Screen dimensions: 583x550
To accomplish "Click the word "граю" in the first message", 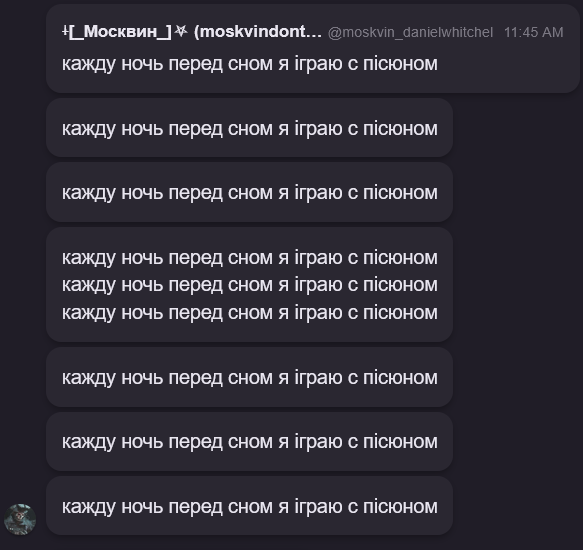I will (319, 64).
